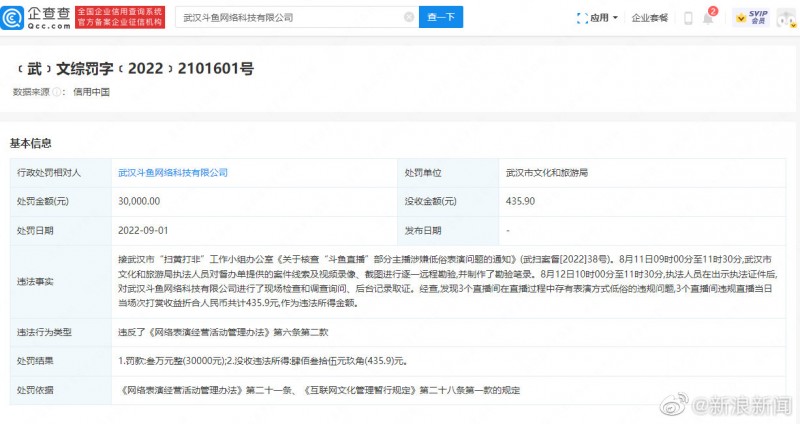Select the 处罚单位 label cell
Screen dimensions: 800x424
pyautogui.click(x=448, y=173)
